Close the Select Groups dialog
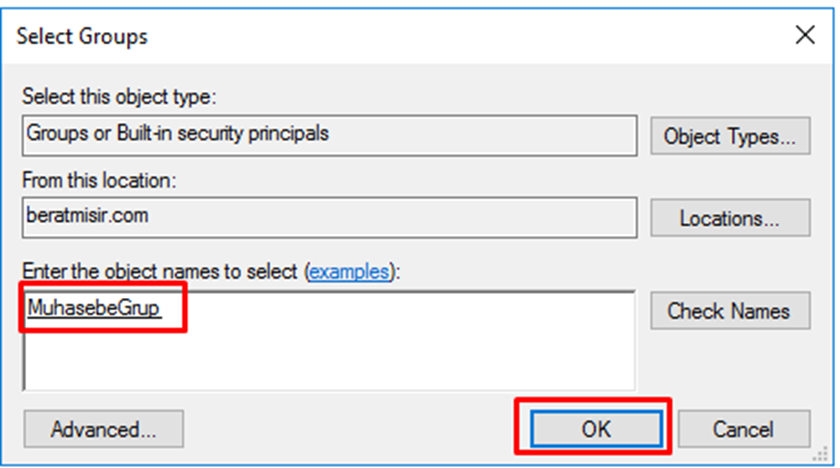840x468 pixels. click(x=805, y=37)
